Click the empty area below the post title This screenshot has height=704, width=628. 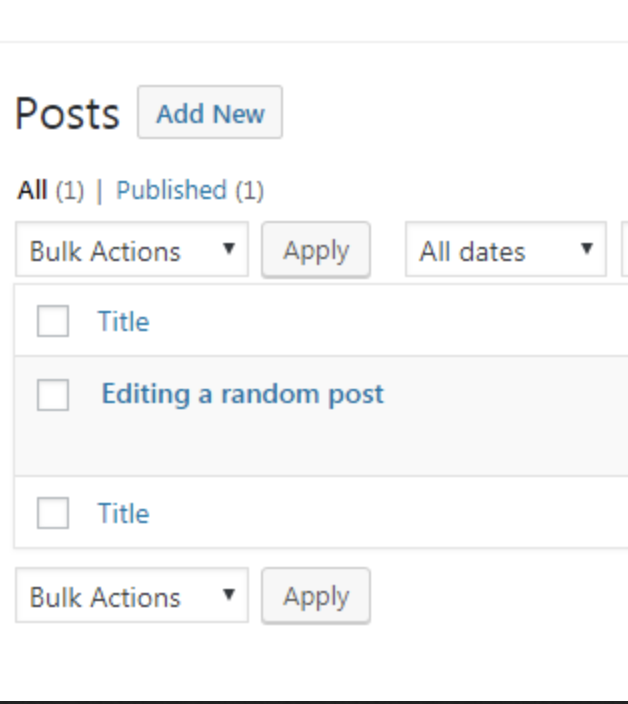[300, 445]
